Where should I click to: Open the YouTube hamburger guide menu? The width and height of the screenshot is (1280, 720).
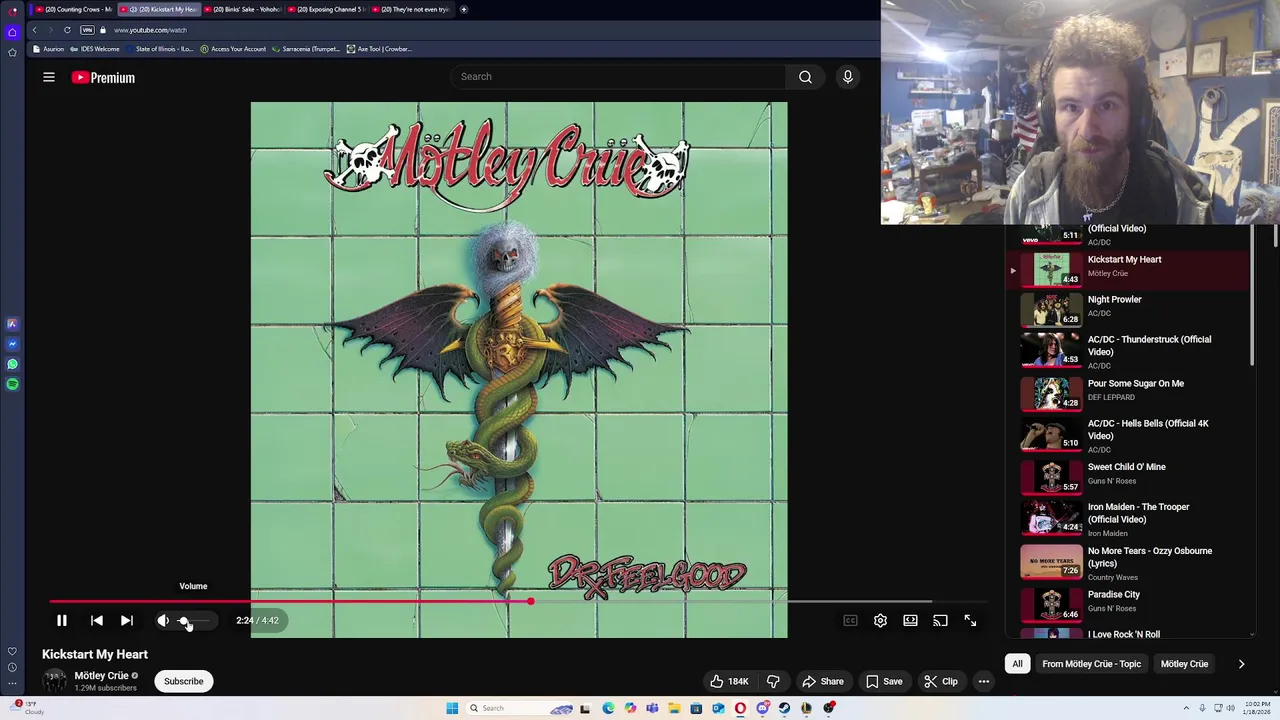[x=48, y=77]
